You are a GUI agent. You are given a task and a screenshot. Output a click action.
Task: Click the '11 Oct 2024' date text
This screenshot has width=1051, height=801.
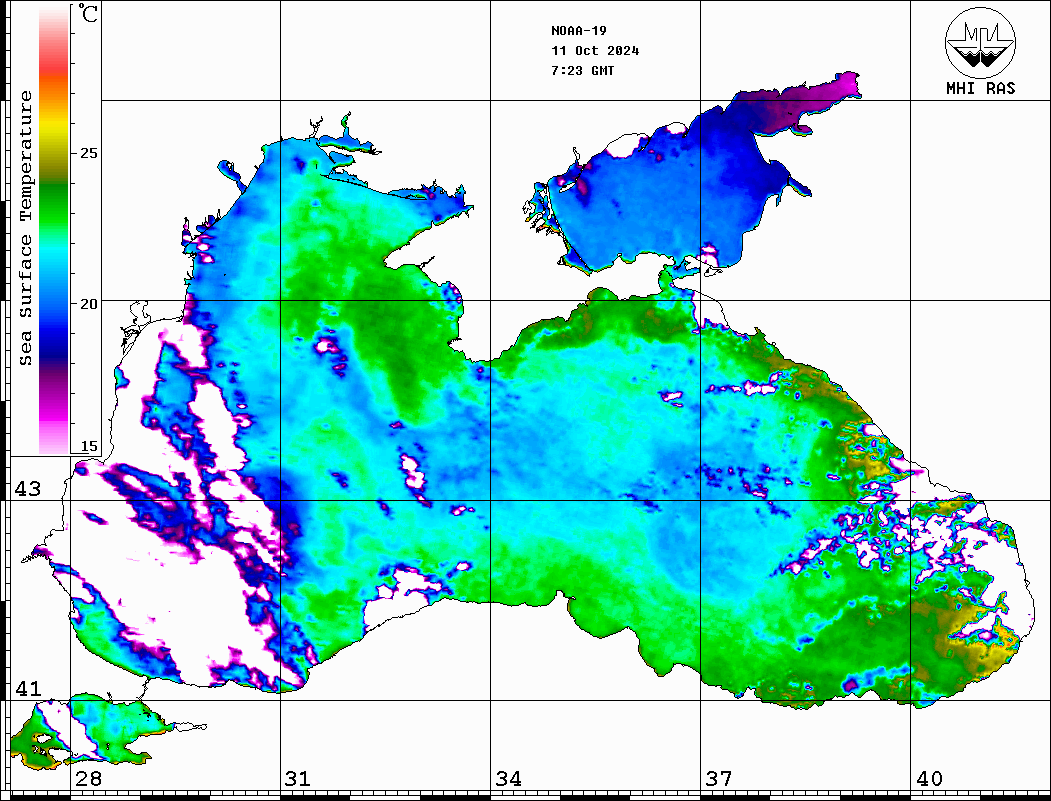coord(595,51)
